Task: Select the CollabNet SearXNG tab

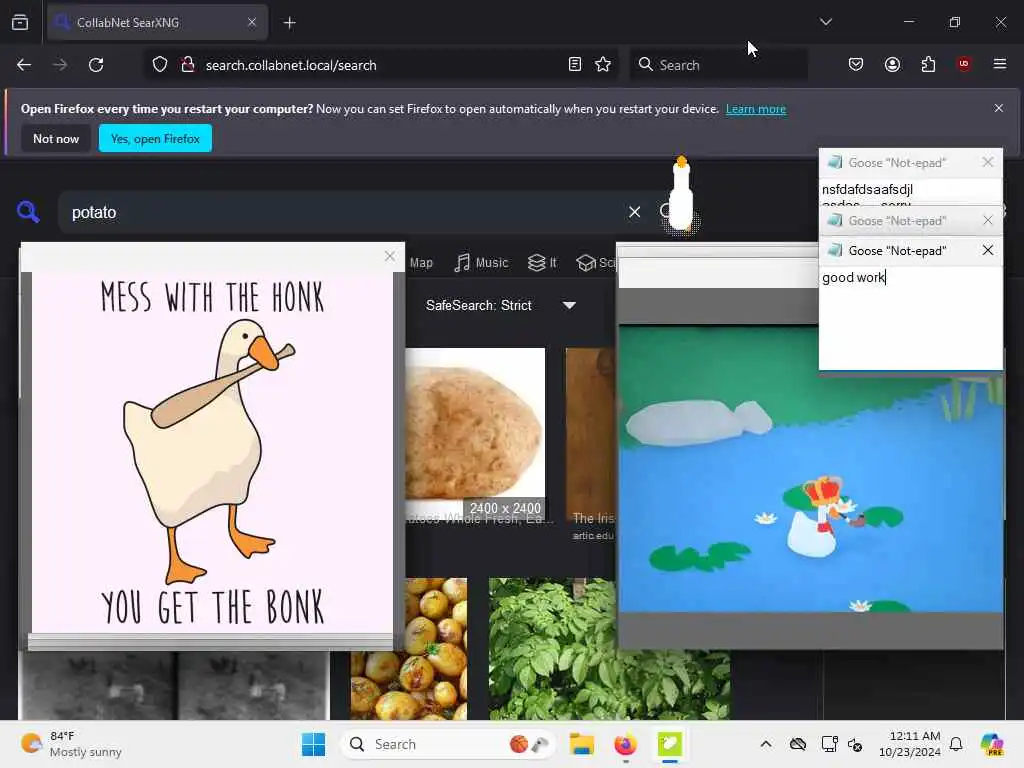Action: (x=157, y=22)
